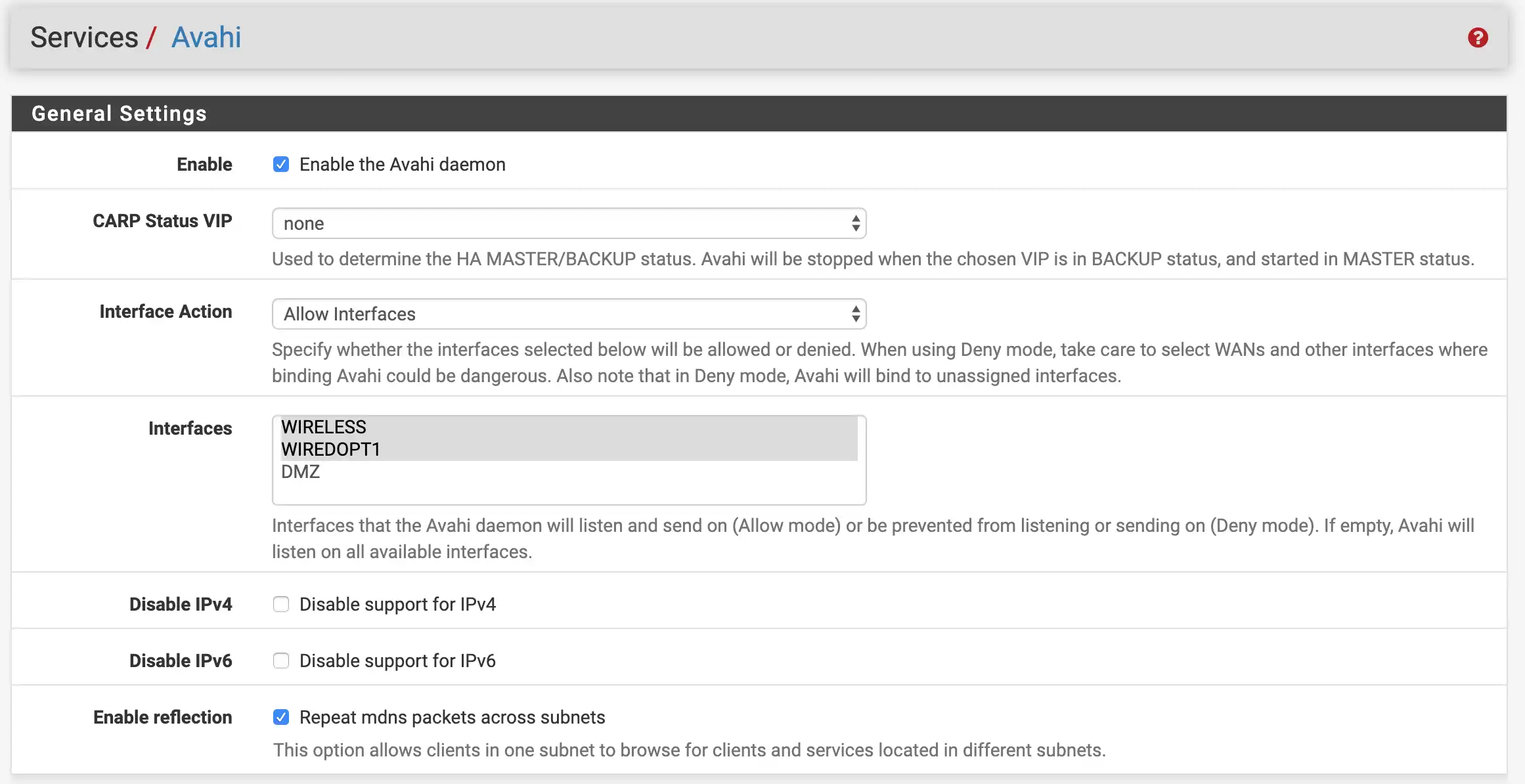Select WIREDOPT1 in the Interfaces list
Screen dimensions: 1525x784
tap(569, 449)
